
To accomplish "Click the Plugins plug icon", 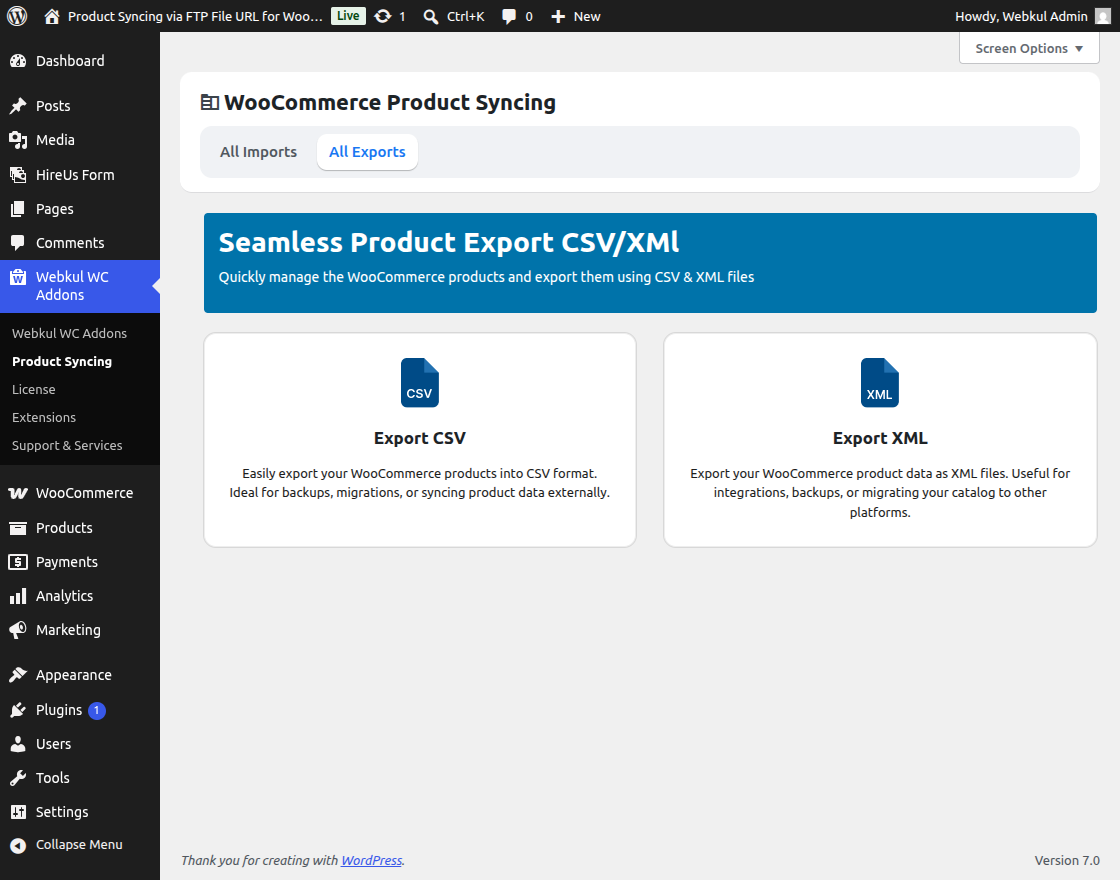I will click(18, 710).
